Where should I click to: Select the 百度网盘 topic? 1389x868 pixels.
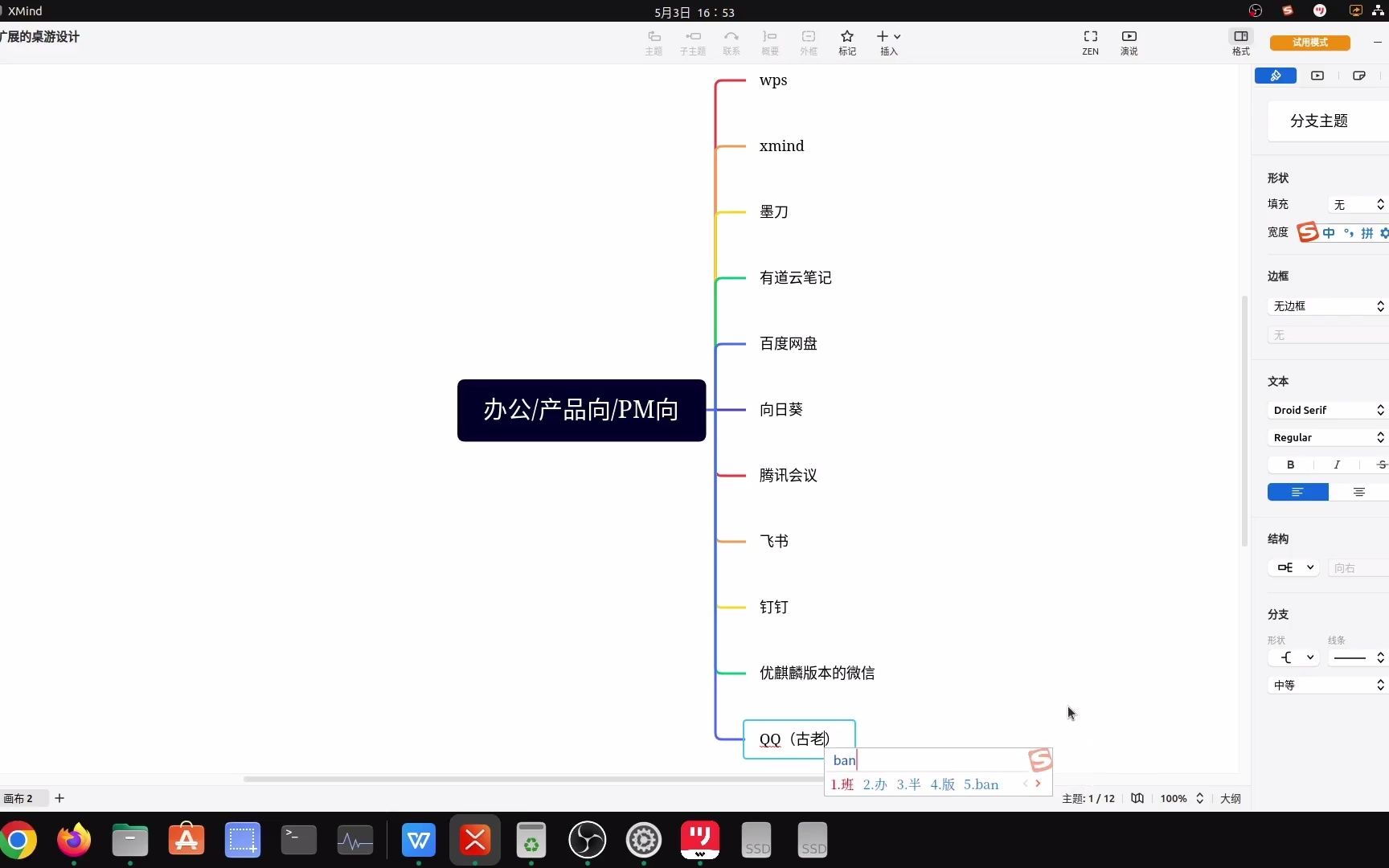(x=788, y=344)
